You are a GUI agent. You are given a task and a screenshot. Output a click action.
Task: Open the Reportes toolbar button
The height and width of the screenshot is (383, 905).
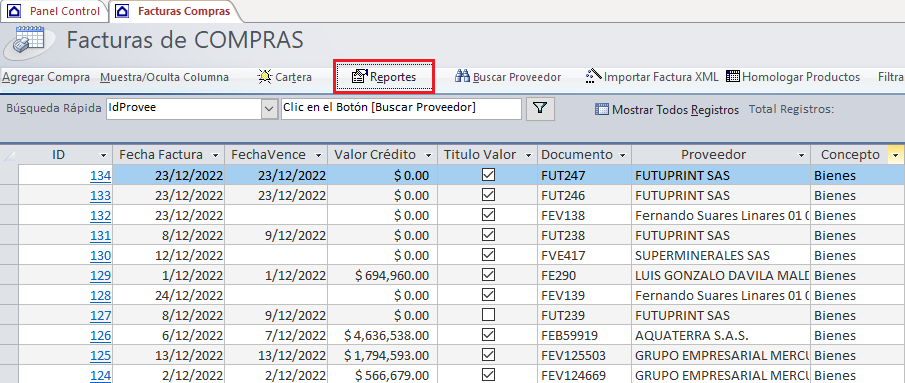384,77
